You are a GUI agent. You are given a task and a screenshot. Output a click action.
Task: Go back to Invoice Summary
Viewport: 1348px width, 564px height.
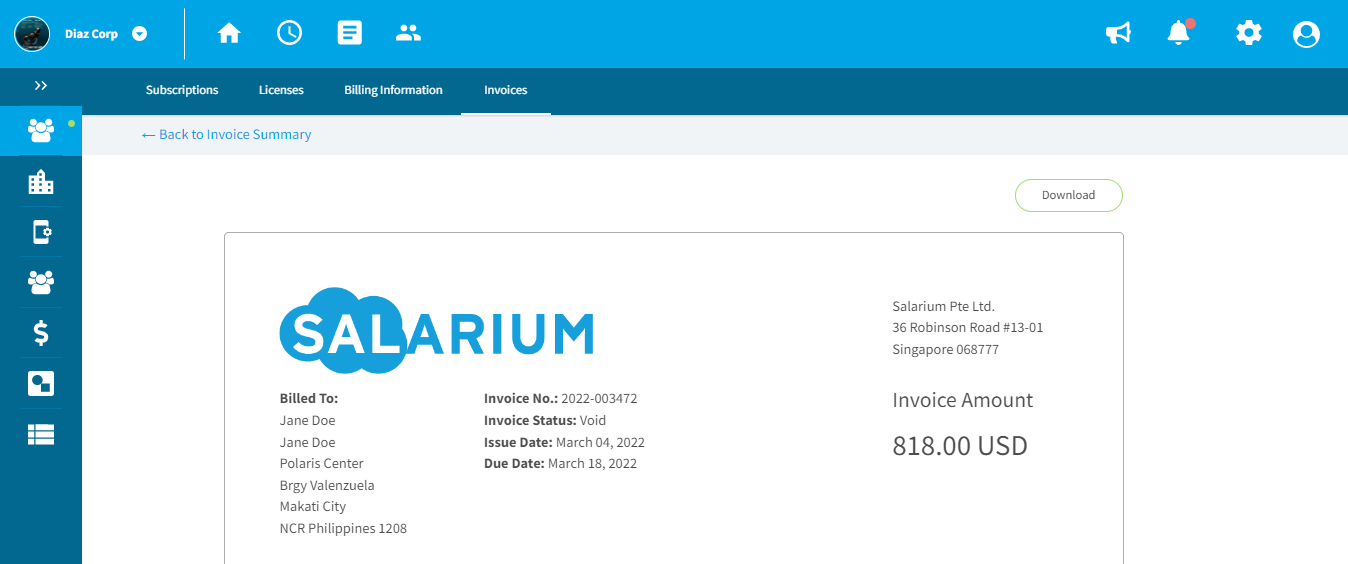tap(226, 134)
